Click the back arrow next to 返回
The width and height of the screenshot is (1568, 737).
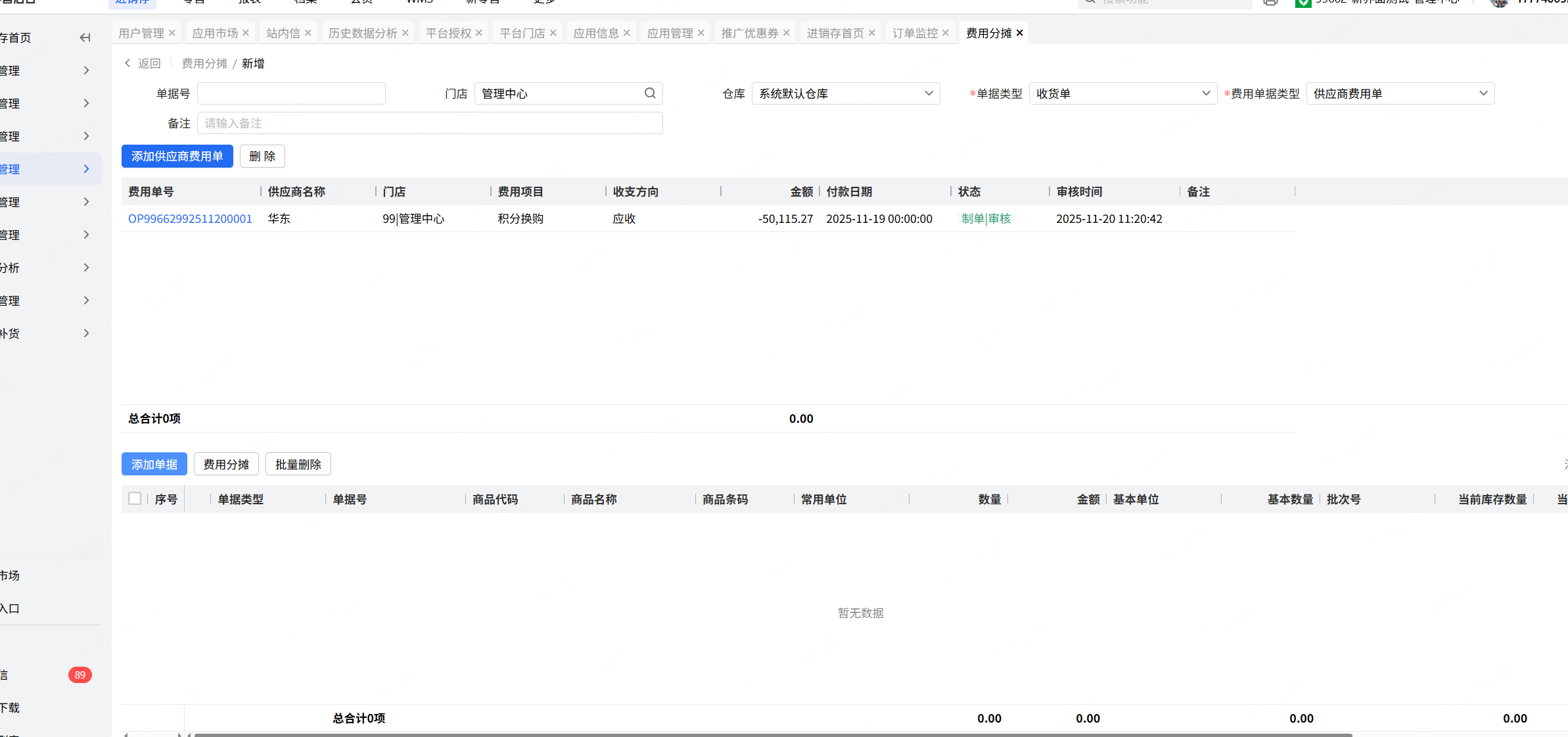pyautogui.click(x=127, y=63)
